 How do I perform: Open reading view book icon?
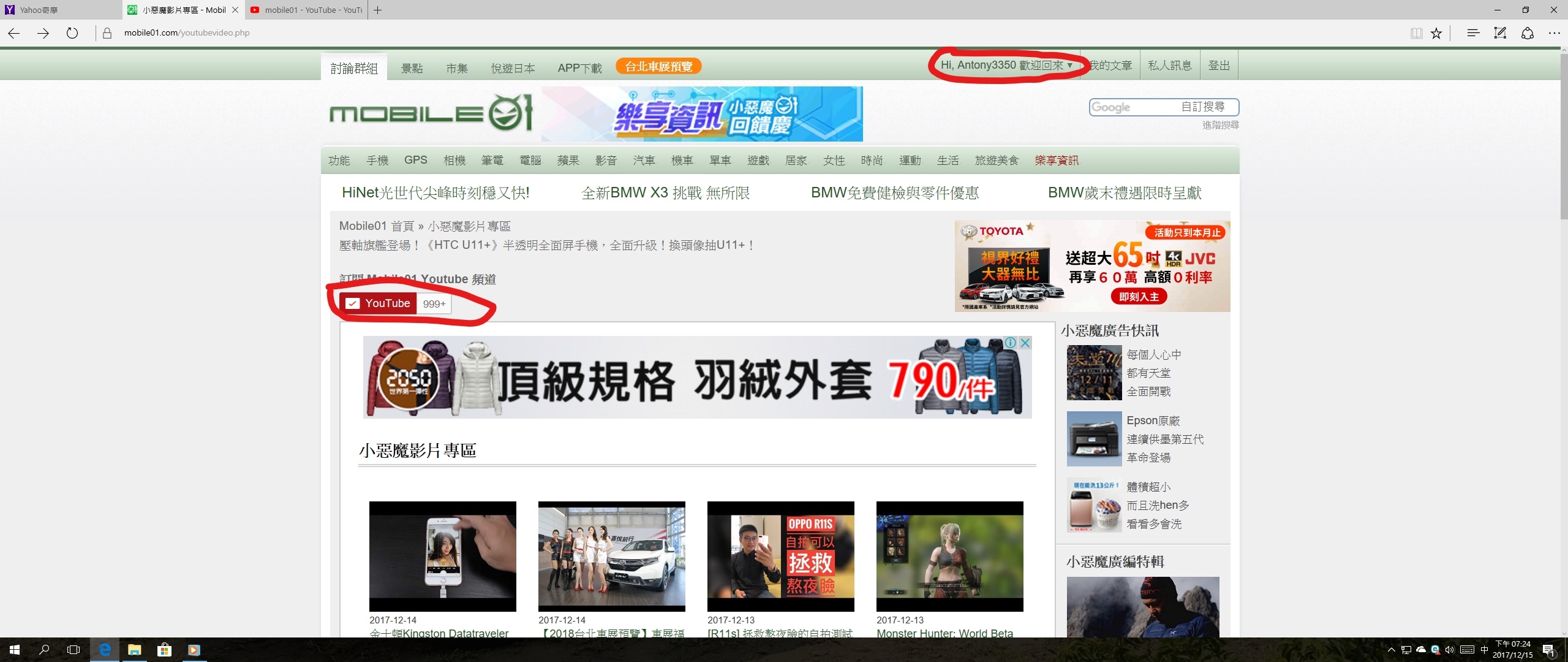tap(1416, 33)
